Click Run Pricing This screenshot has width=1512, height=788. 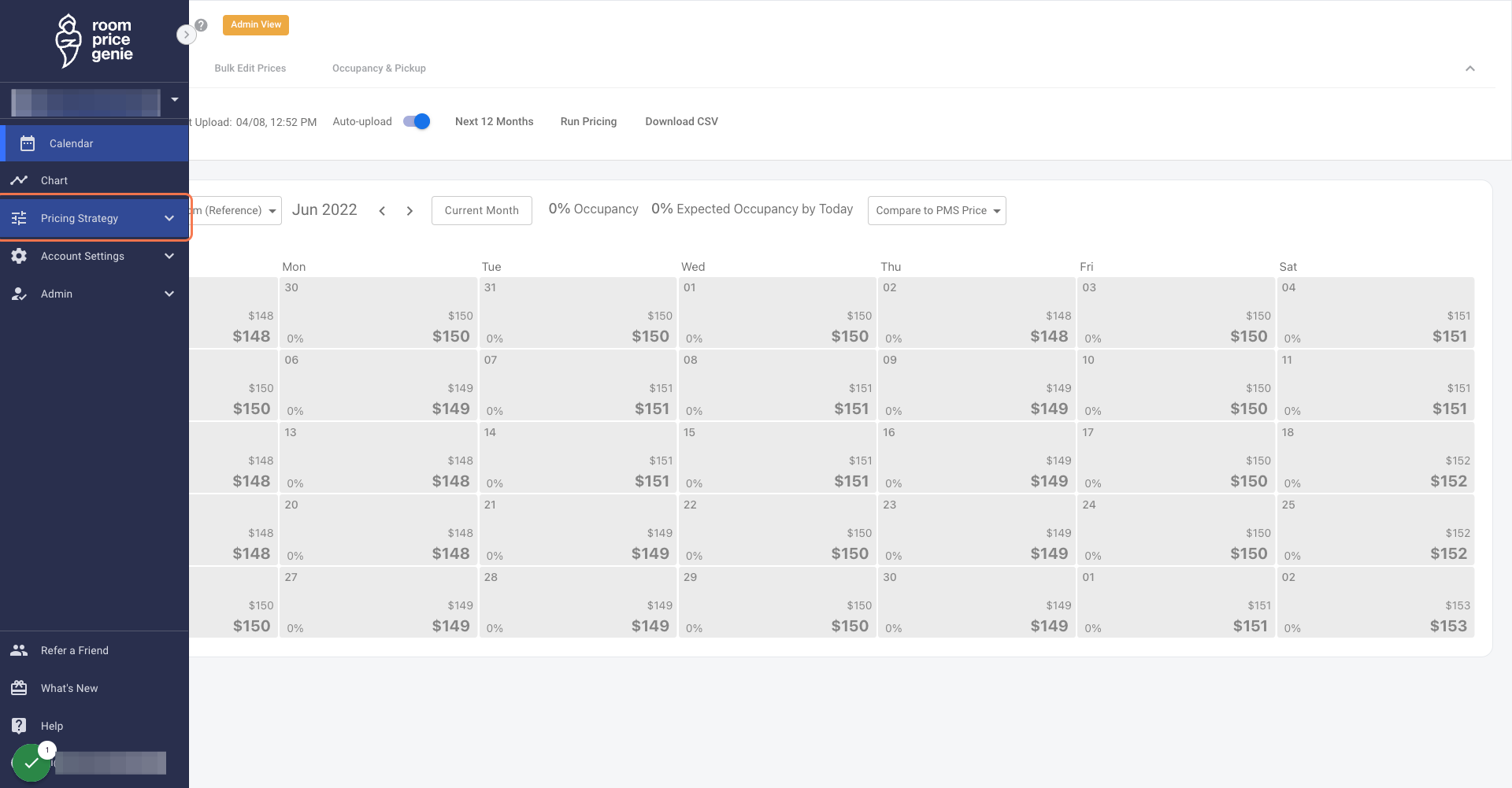[588, 121]
